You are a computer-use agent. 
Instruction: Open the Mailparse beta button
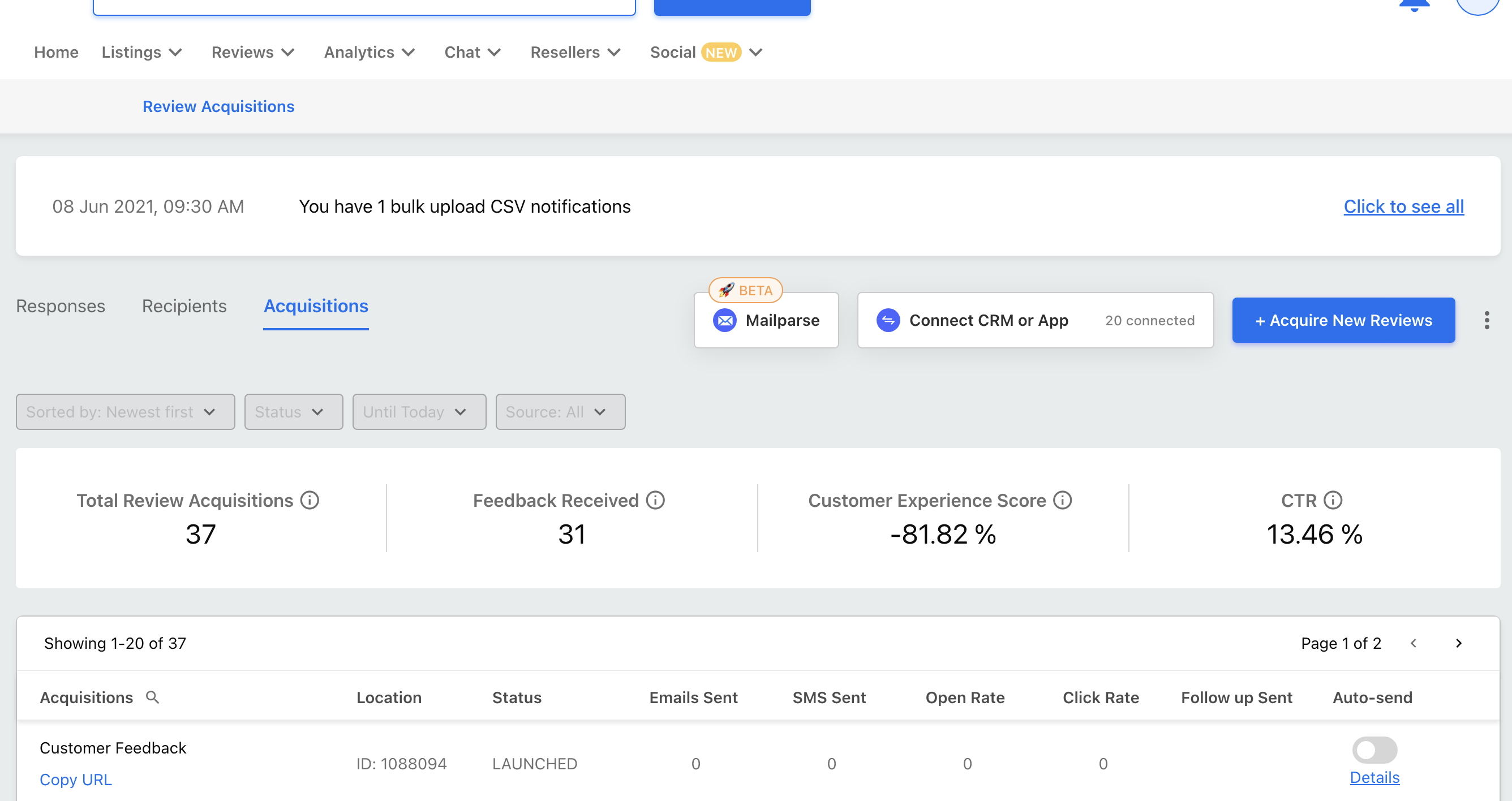766,320
